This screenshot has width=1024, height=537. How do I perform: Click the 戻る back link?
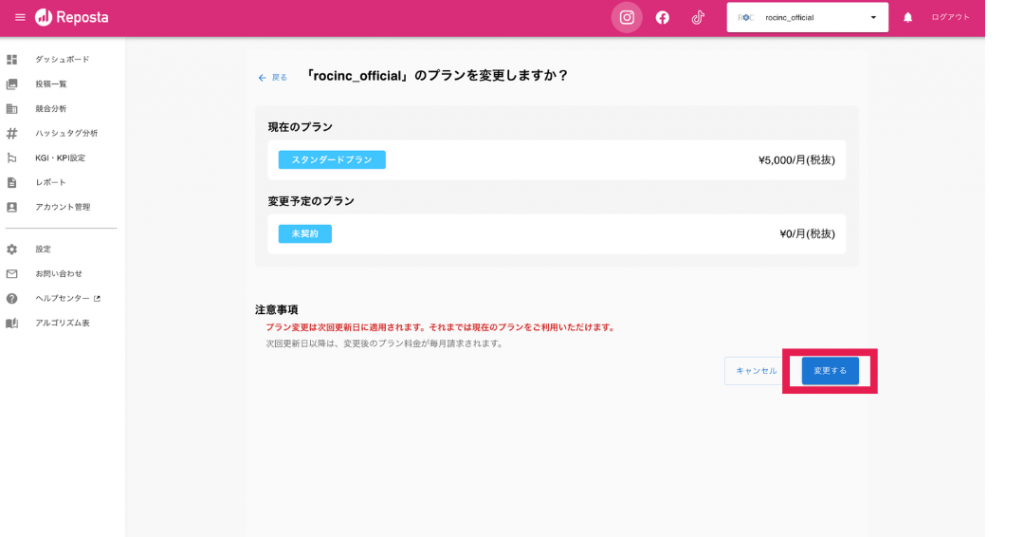coord(273,77)
